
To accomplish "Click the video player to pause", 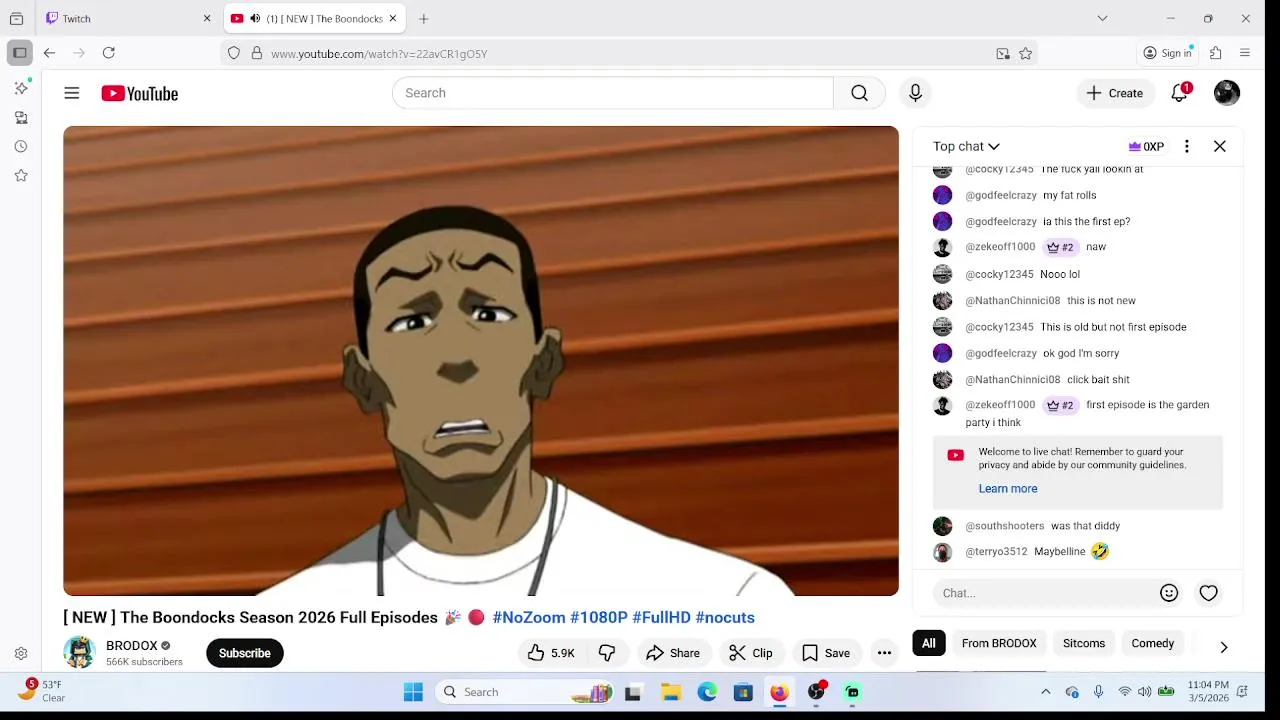I will pyautogui.click(x=481, y=361).
